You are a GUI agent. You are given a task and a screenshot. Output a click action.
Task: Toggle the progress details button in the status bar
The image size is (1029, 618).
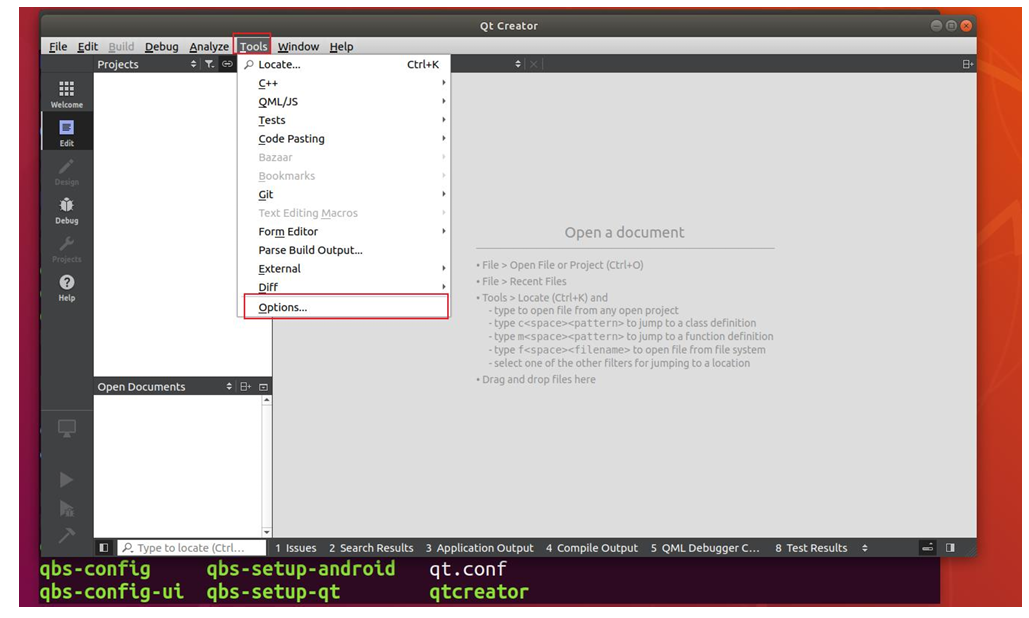[927, 547]
